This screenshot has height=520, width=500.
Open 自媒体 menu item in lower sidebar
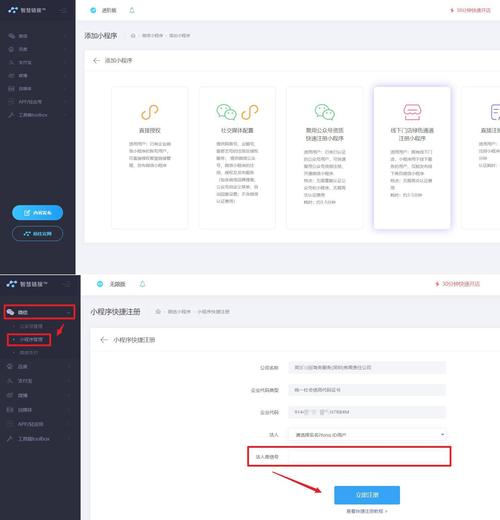(x=25, y=410)
